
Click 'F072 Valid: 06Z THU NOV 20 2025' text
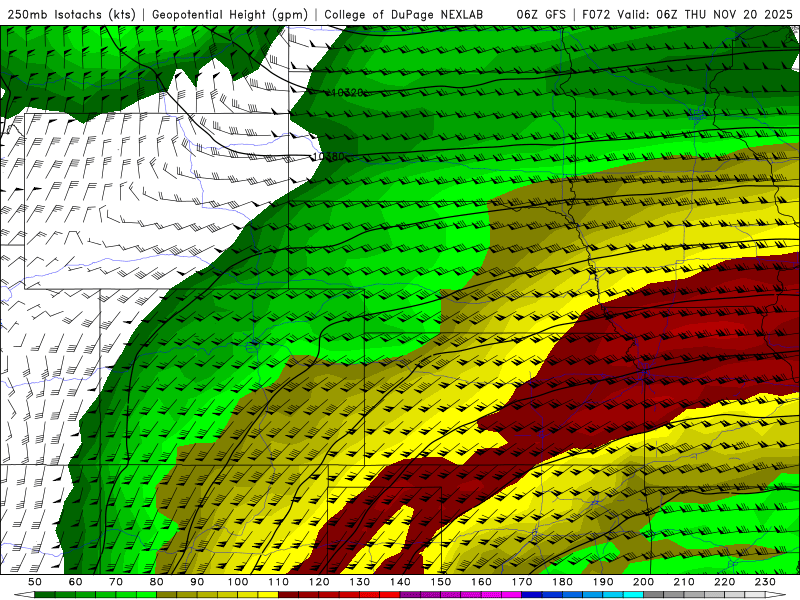coord(687,15)
